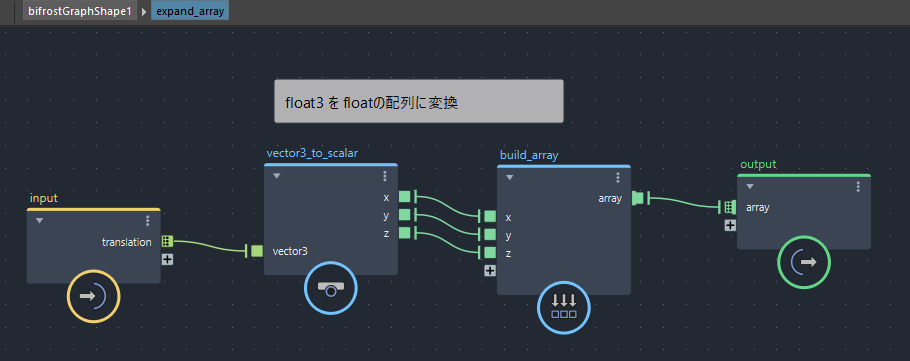Image resolution: width=910 pixels, height=361 pixels.
Task: Click the build_array node's array icon
Action: click(564, 308)
